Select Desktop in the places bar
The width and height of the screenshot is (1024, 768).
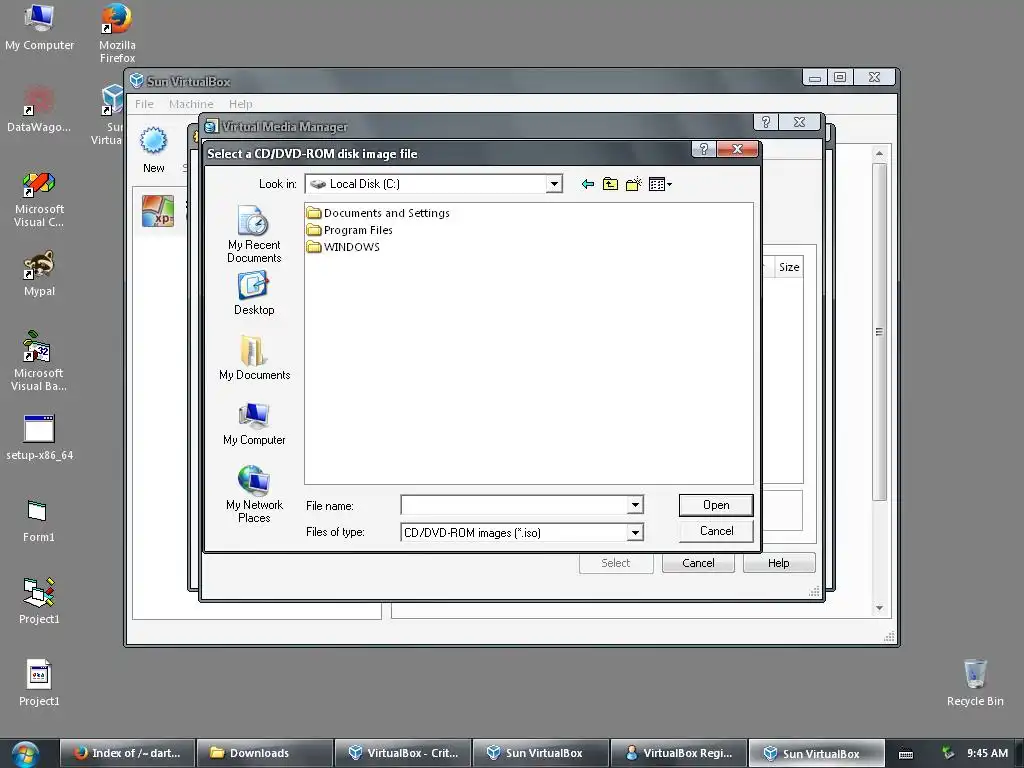(x=254, y=293)
